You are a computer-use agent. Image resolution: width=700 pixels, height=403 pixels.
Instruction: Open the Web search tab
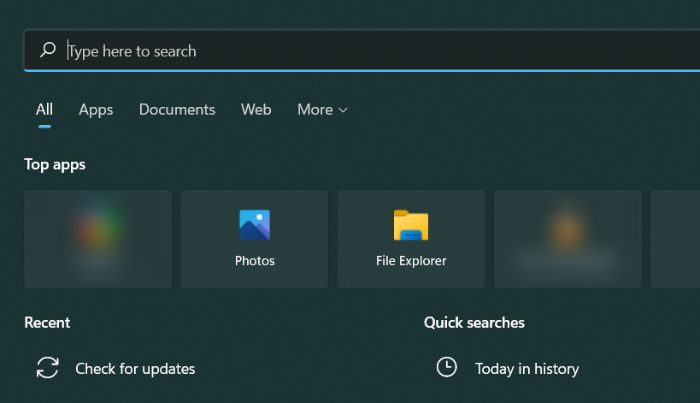(256, 110)
